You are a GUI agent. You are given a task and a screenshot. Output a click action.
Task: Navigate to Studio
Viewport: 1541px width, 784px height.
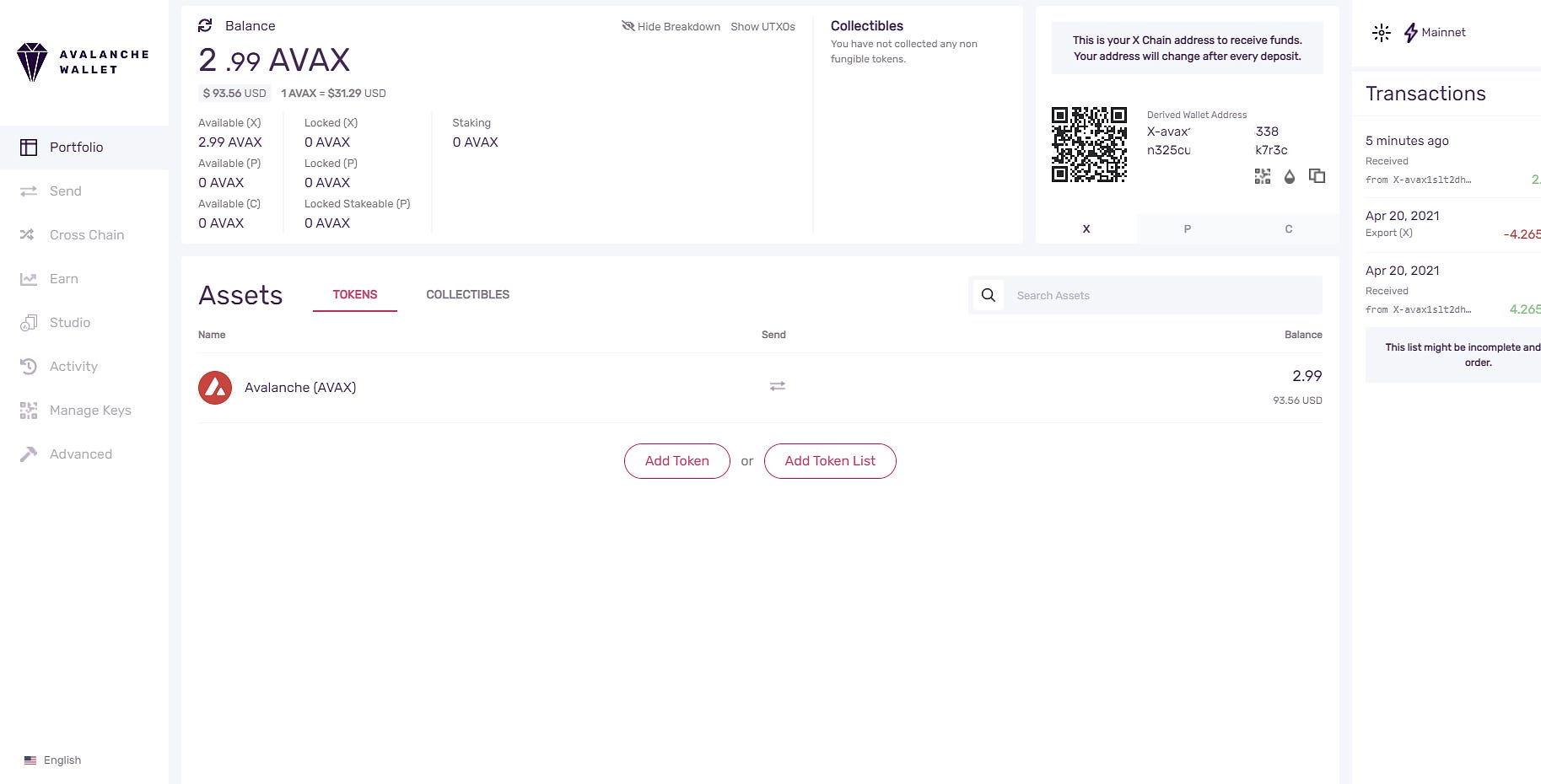84,323
